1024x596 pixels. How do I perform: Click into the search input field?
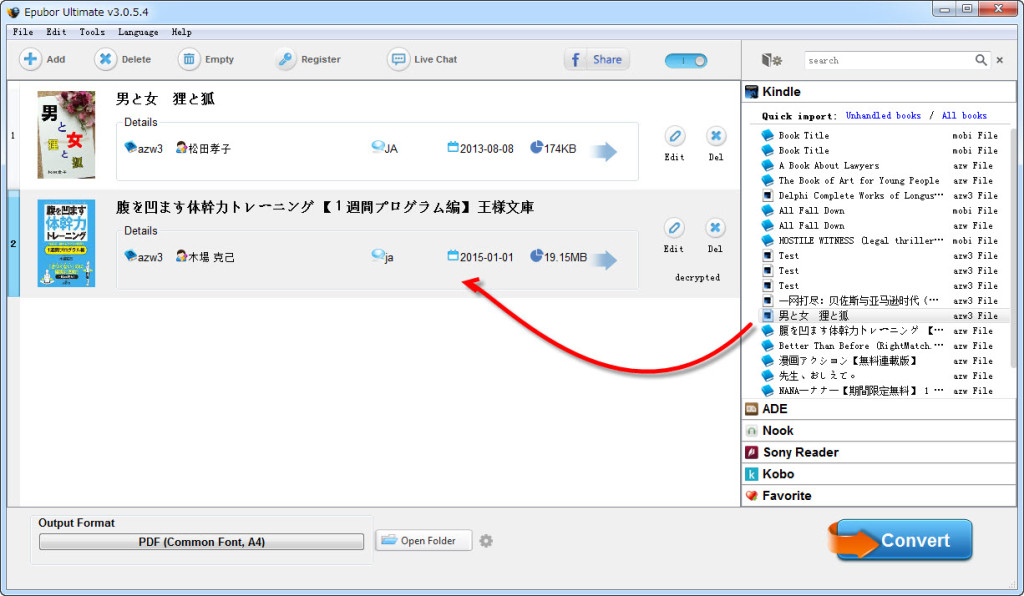[x=889, y=60]
